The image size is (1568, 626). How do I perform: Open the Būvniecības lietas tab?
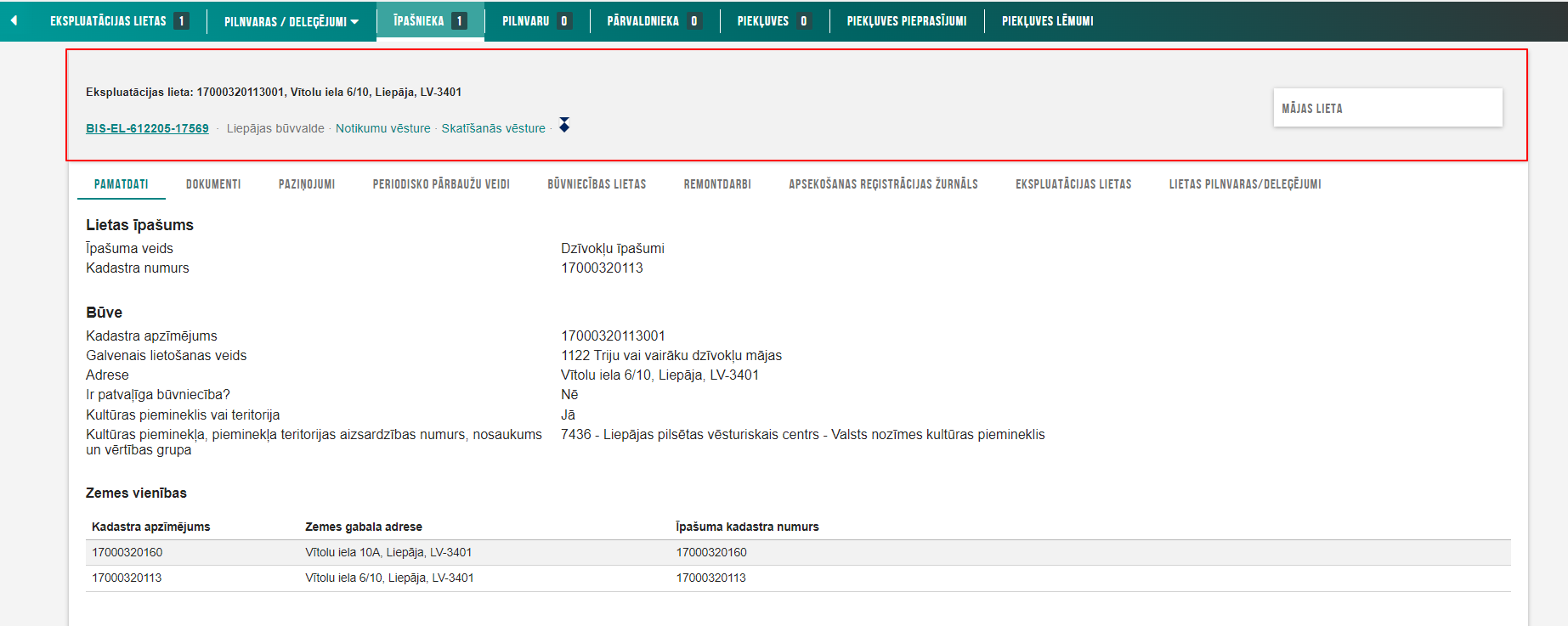point(597,183)
